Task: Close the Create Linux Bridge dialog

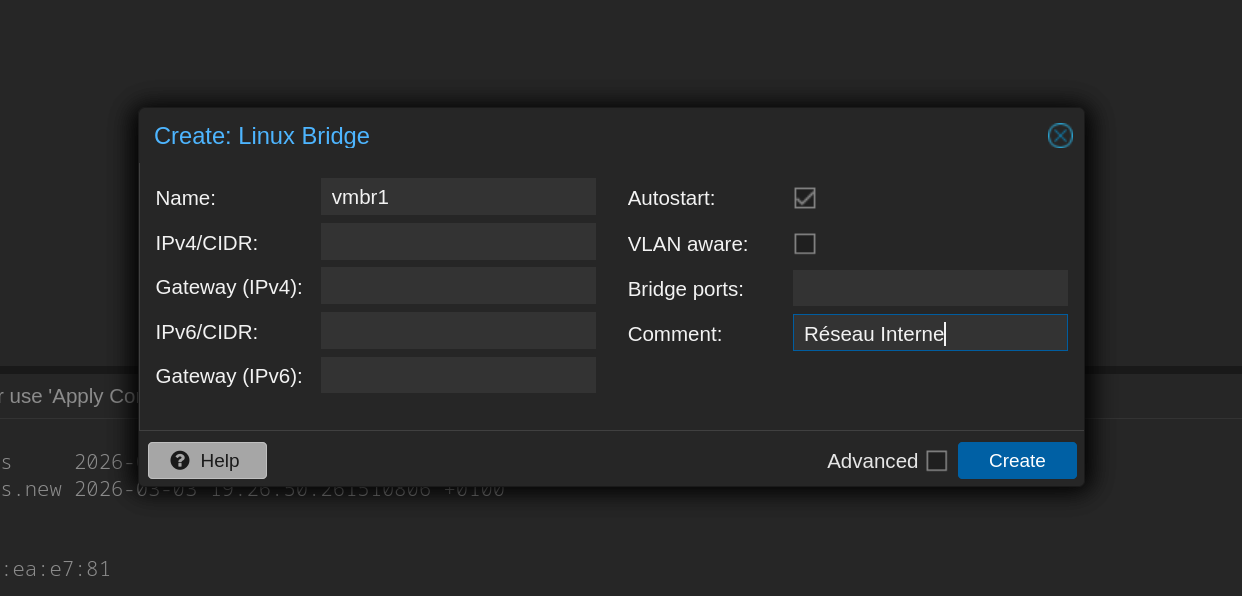Action: coord(1060,136)
